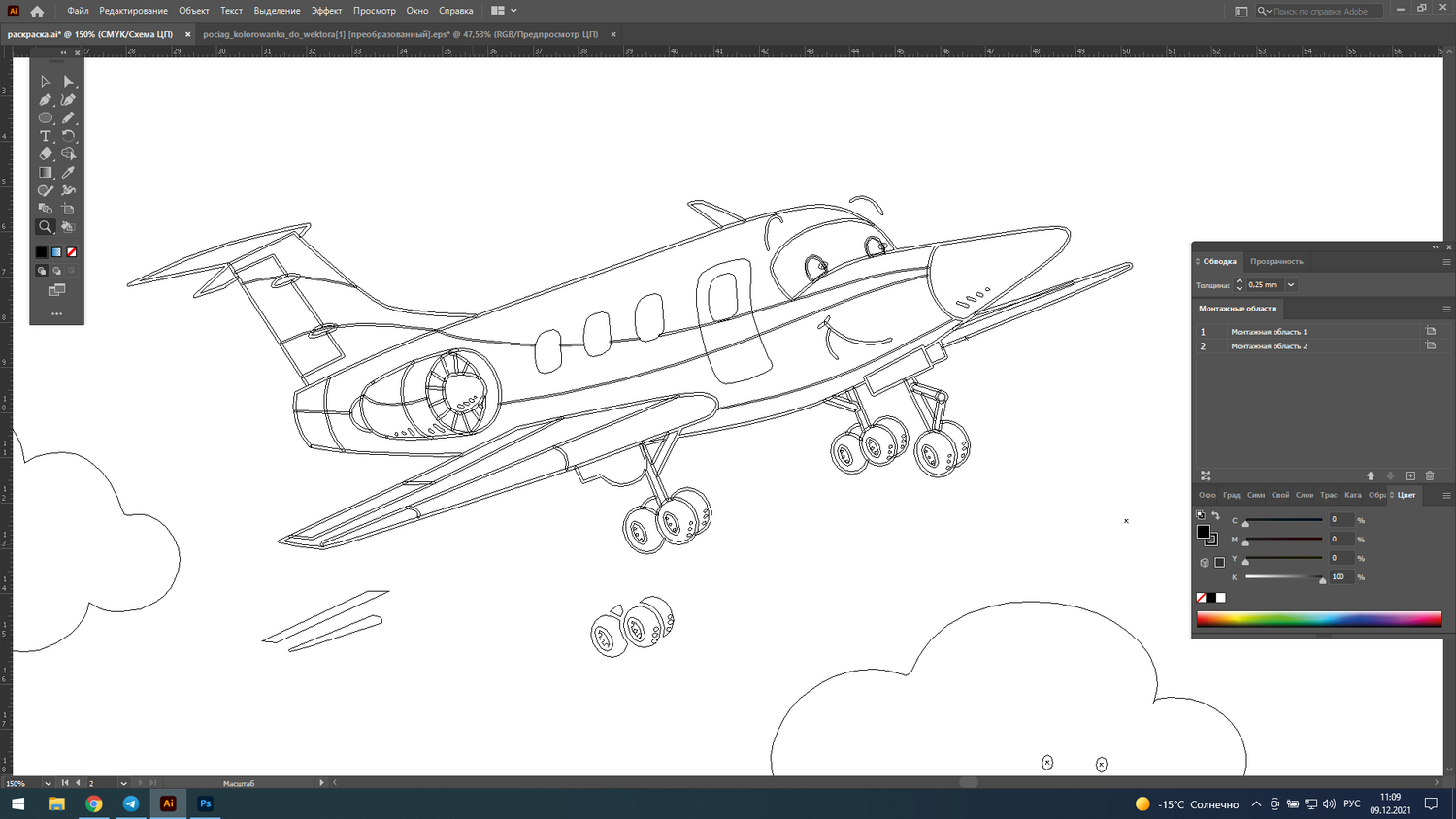Open the Файл menu

tap(78, 11)
